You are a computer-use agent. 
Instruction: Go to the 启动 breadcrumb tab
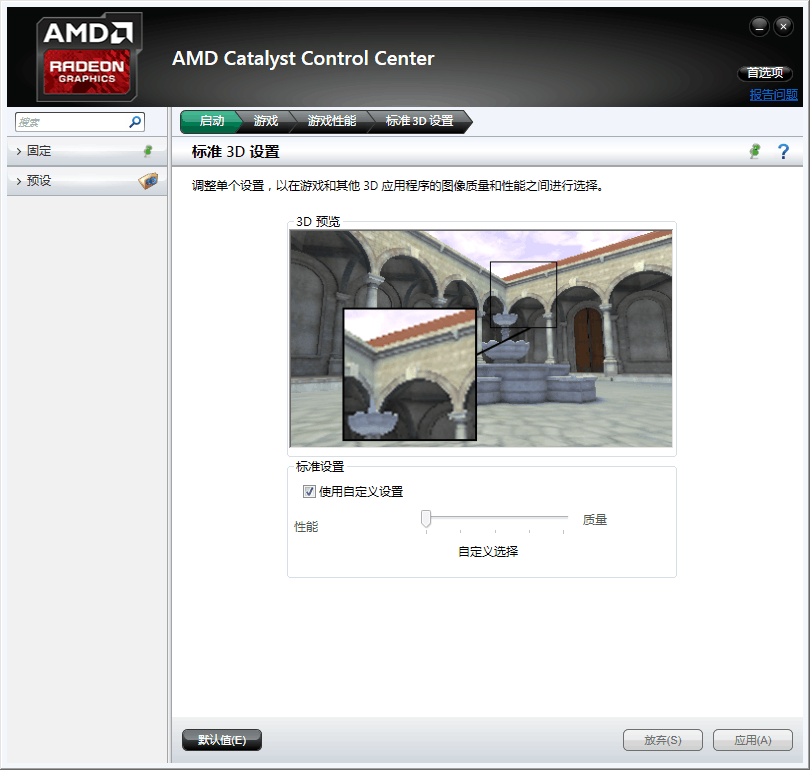click(211, 121)
